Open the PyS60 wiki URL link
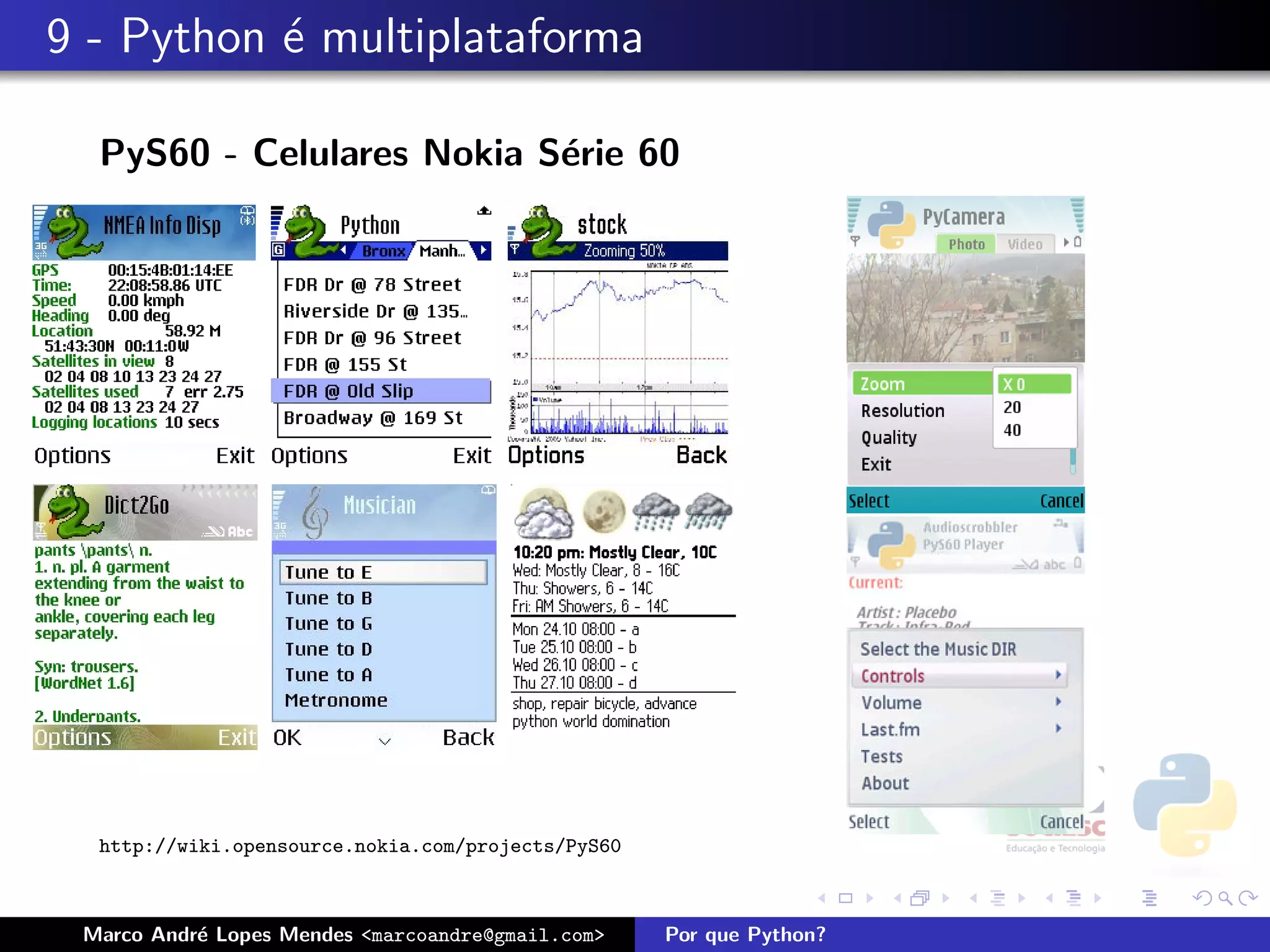 360,846
